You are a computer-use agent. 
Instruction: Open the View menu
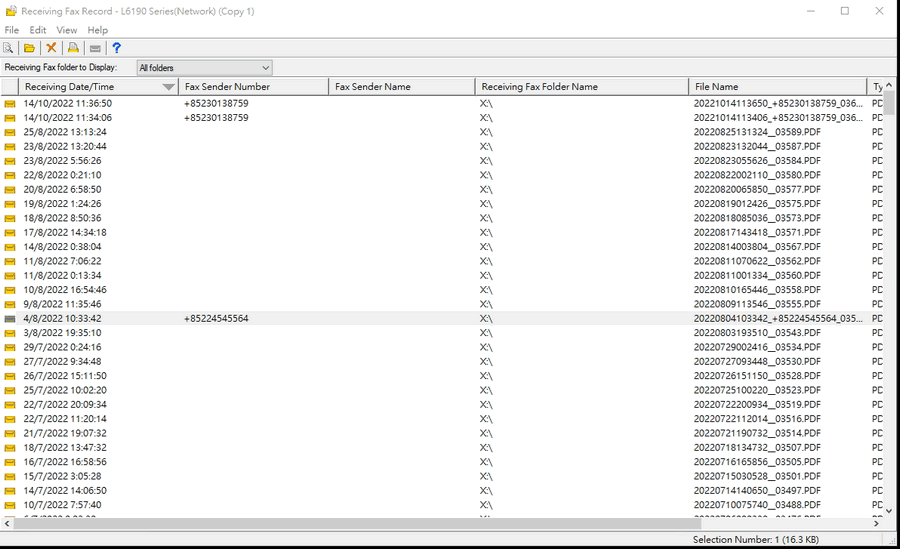[67, 30]
